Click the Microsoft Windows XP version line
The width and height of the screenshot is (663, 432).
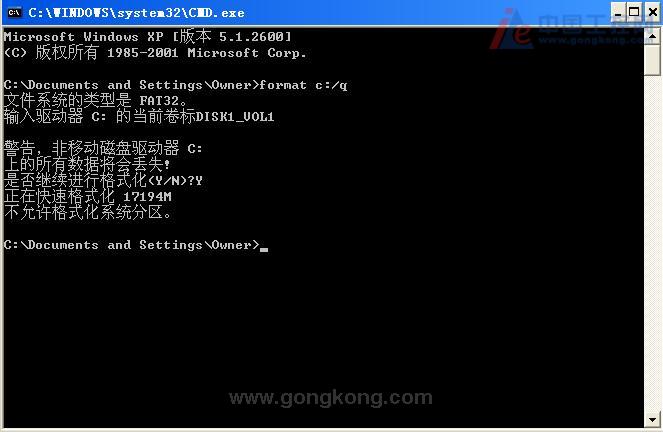click(148, 37)
